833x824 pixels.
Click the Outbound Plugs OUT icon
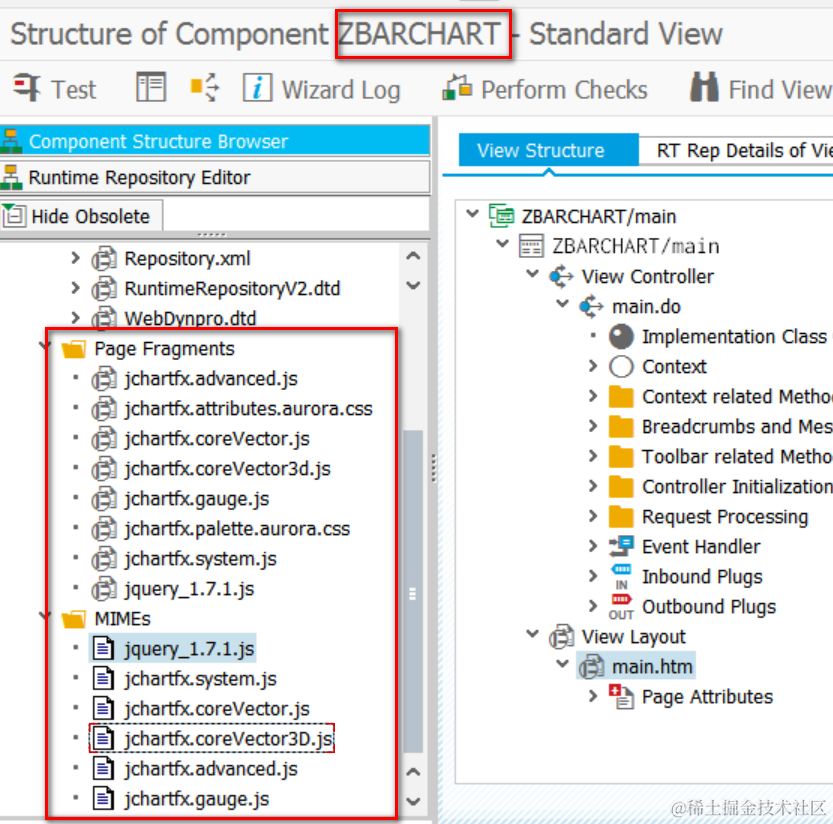point(621,607)
